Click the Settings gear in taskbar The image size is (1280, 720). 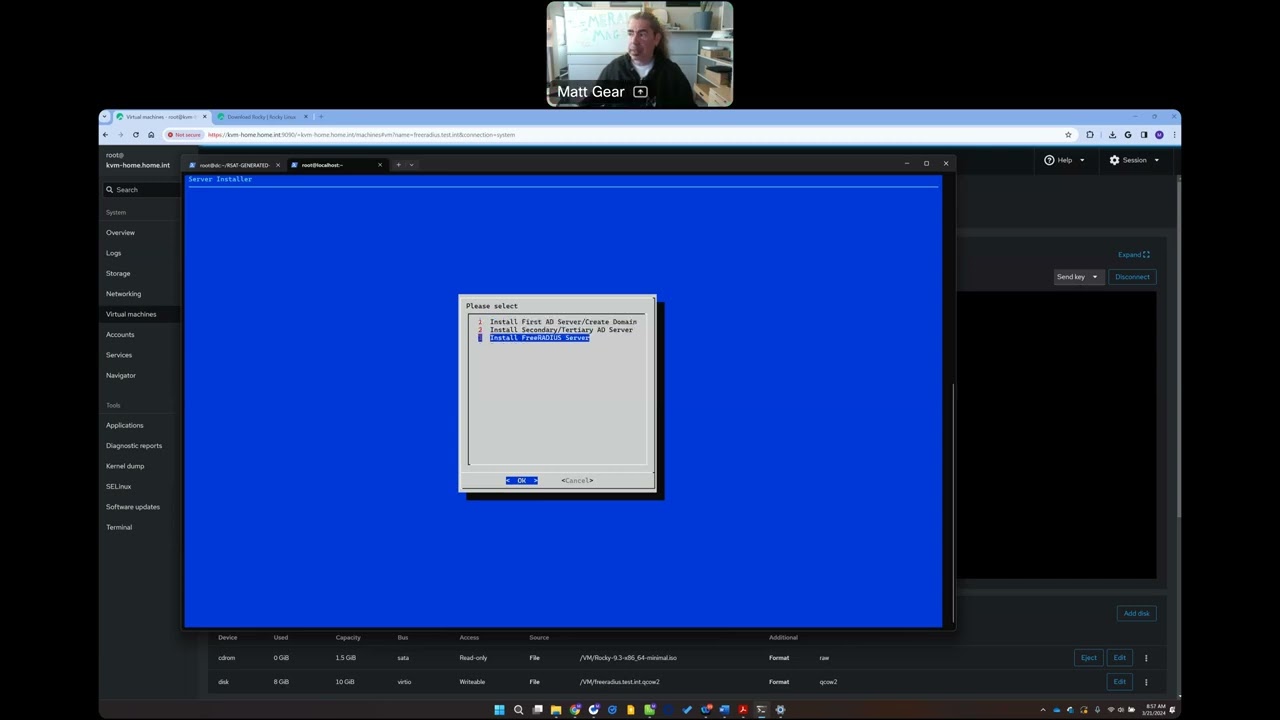click(780, 710)
